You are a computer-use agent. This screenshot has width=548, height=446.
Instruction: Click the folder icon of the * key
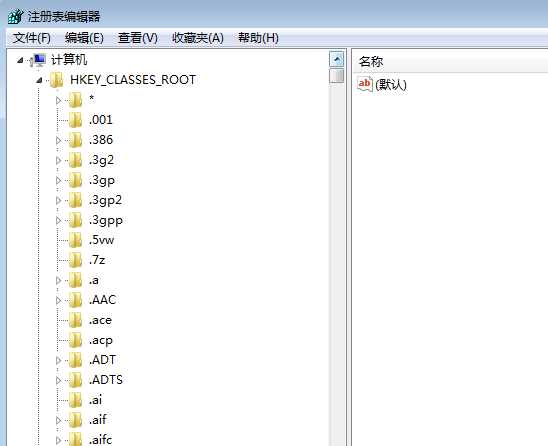click(75, 100)
